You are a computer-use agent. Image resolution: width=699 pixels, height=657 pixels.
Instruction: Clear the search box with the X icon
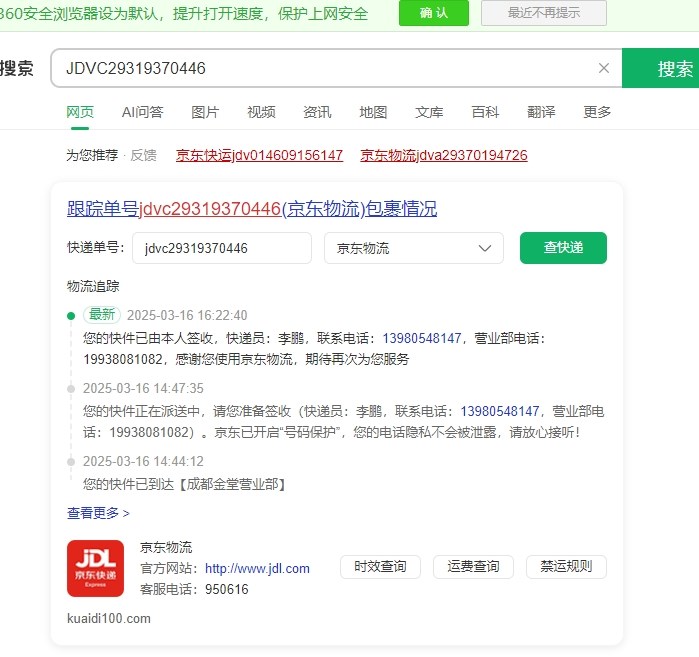coord(604,68)
